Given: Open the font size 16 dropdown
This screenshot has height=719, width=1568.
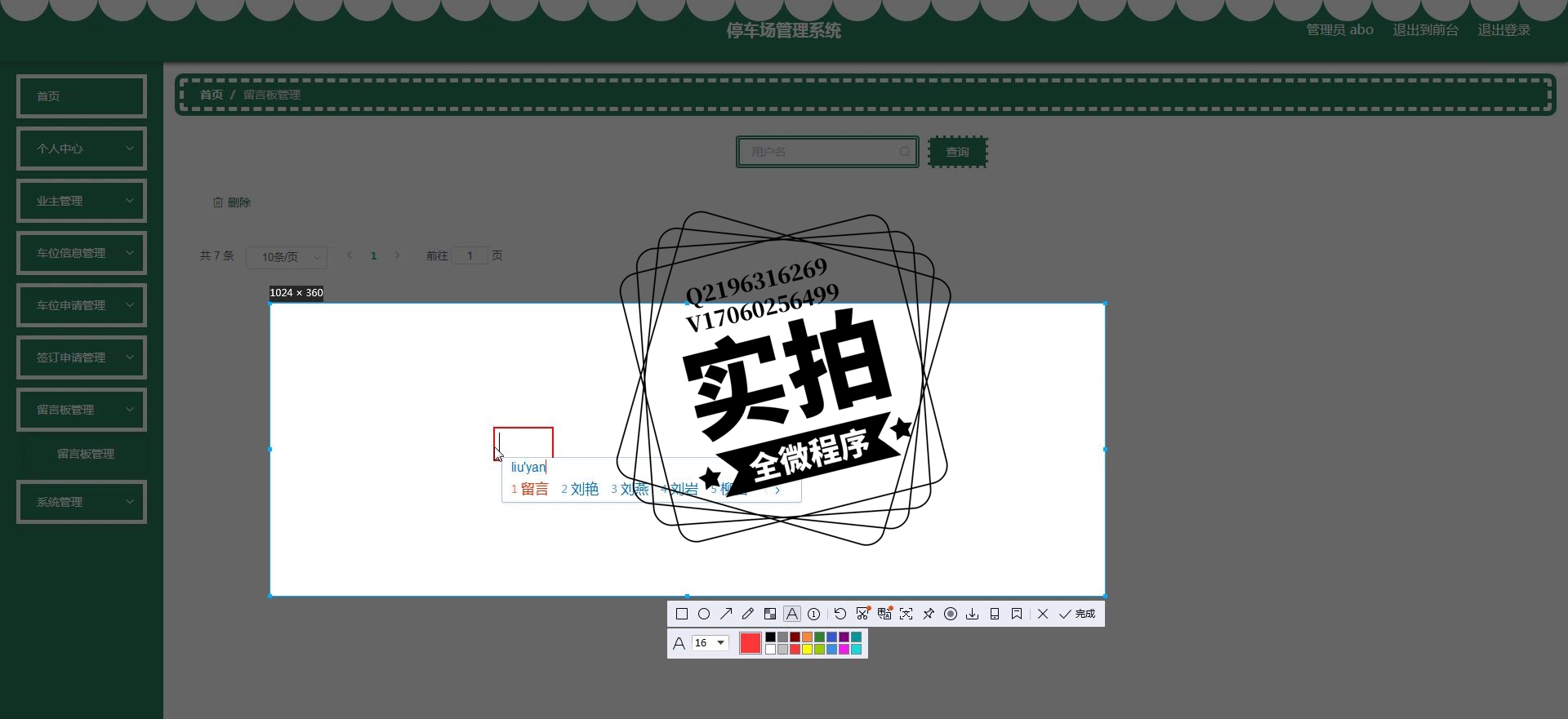Looking at the screenshot, I should [x=710, y=643].
